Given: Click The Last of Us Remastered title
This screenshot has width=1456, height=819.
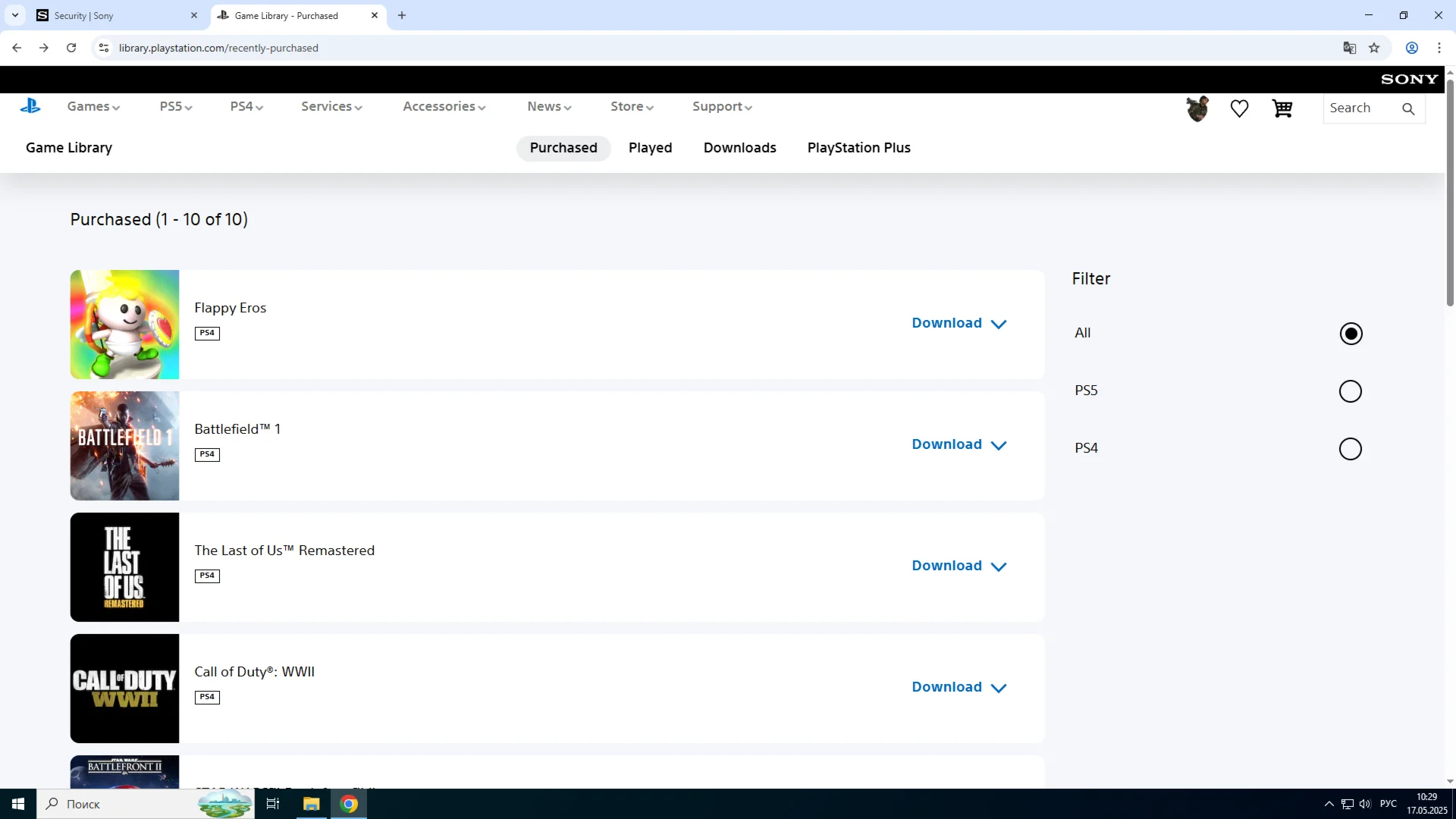Looking at the screenshot, I should [x=284, y=551].
